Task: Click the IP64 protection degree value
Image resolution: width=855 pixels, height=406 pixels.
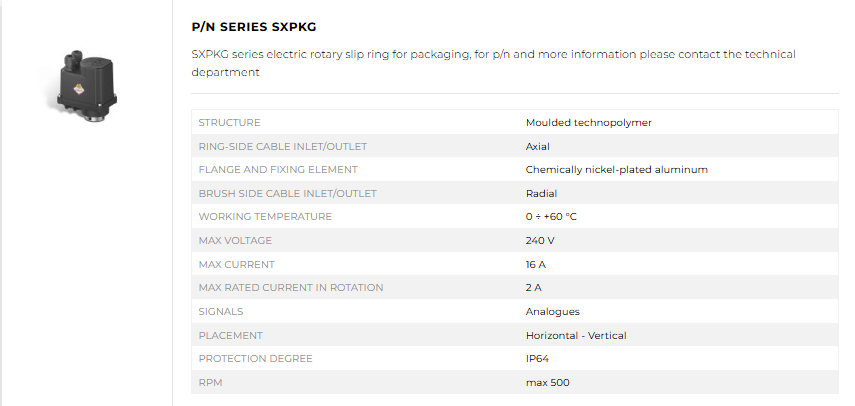Action: (x=537, y=359)
